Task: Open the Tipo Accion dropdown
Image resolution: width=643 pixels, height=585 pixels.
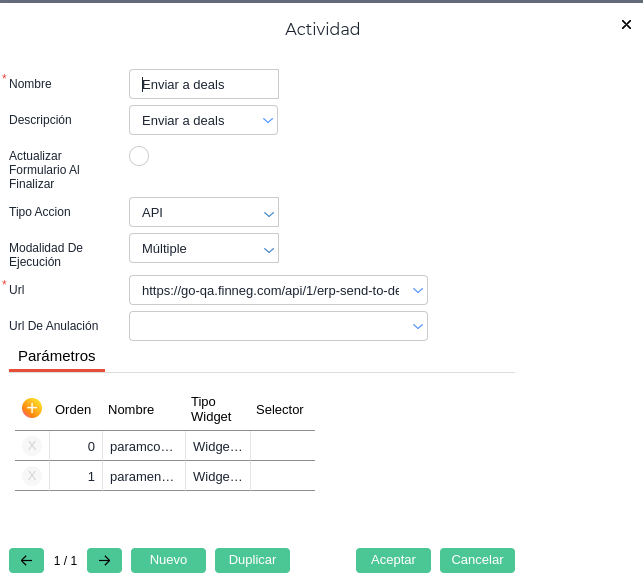Action: pos(268,213)
